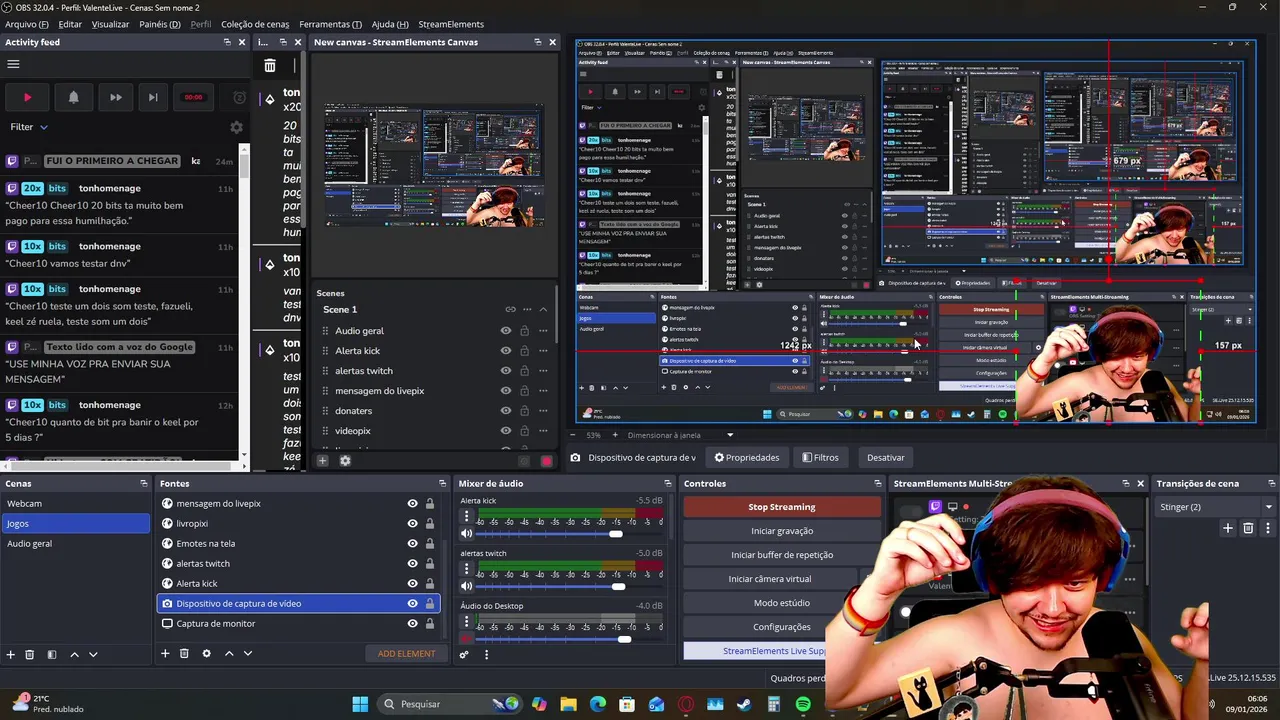Click Stop Streaming button

point(782,507)
